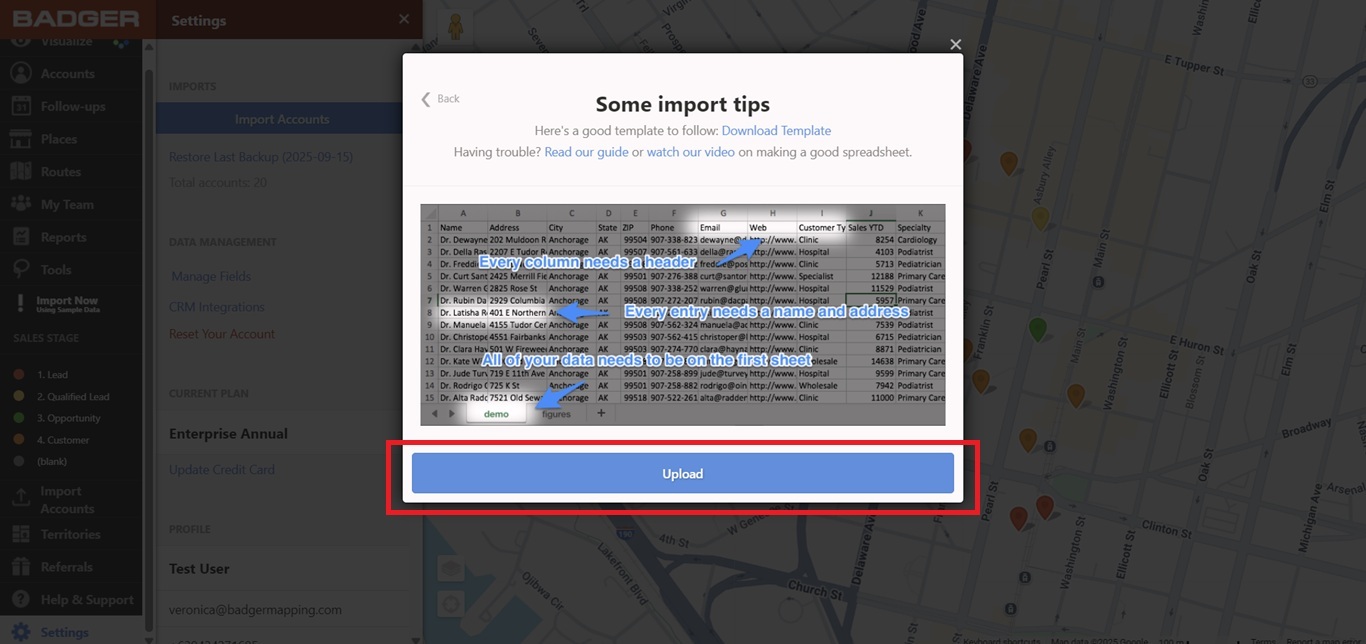The height and width of the screenshot is (644, 1366).
Task: Click the Manage Fields link
Action: coord(211,276)
